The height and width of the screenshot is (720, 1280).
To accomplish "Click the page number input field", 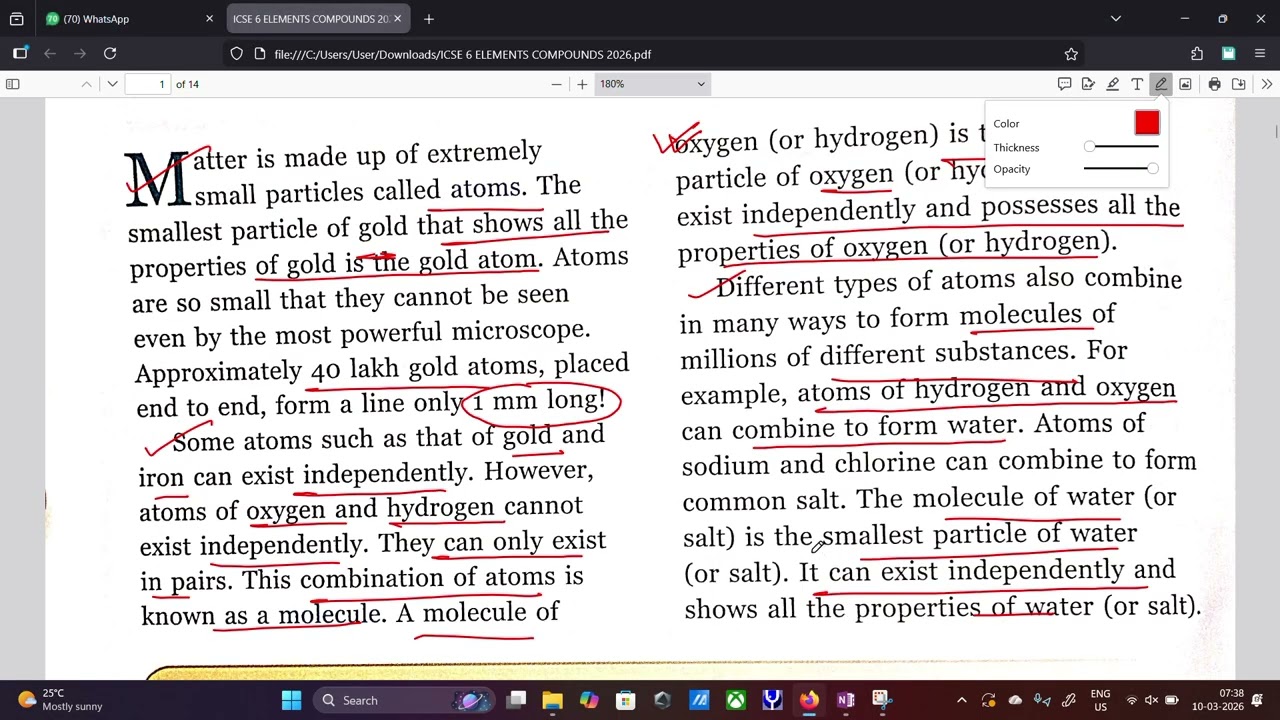I will [x=148, y=84].
